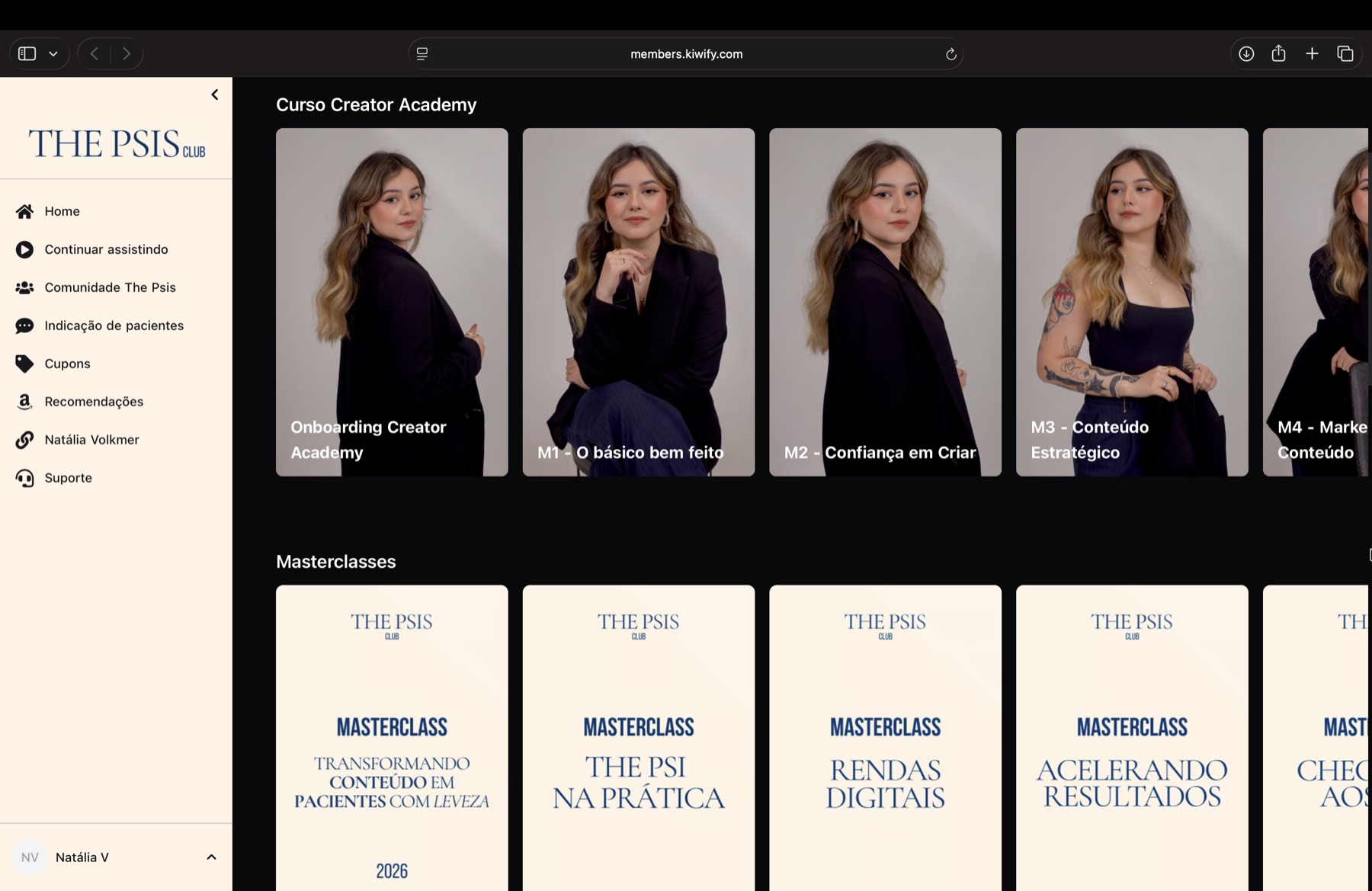Click the Indicação de pacientes chat bubble icon
The height and width of the screenshot is (891, 1372).
[x=24, y=325]
